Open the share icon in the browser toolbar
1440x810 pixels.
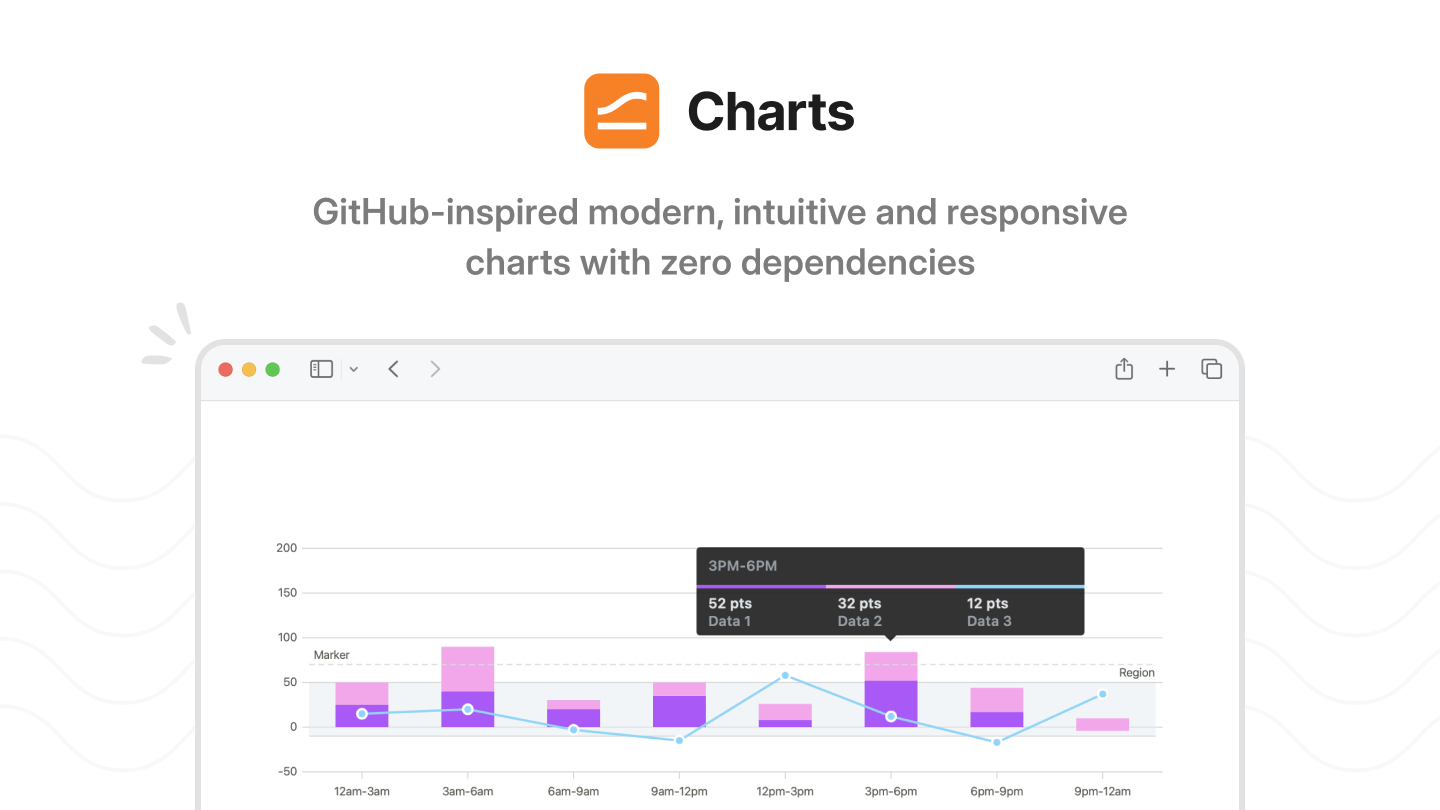(x=1123, y=369)
